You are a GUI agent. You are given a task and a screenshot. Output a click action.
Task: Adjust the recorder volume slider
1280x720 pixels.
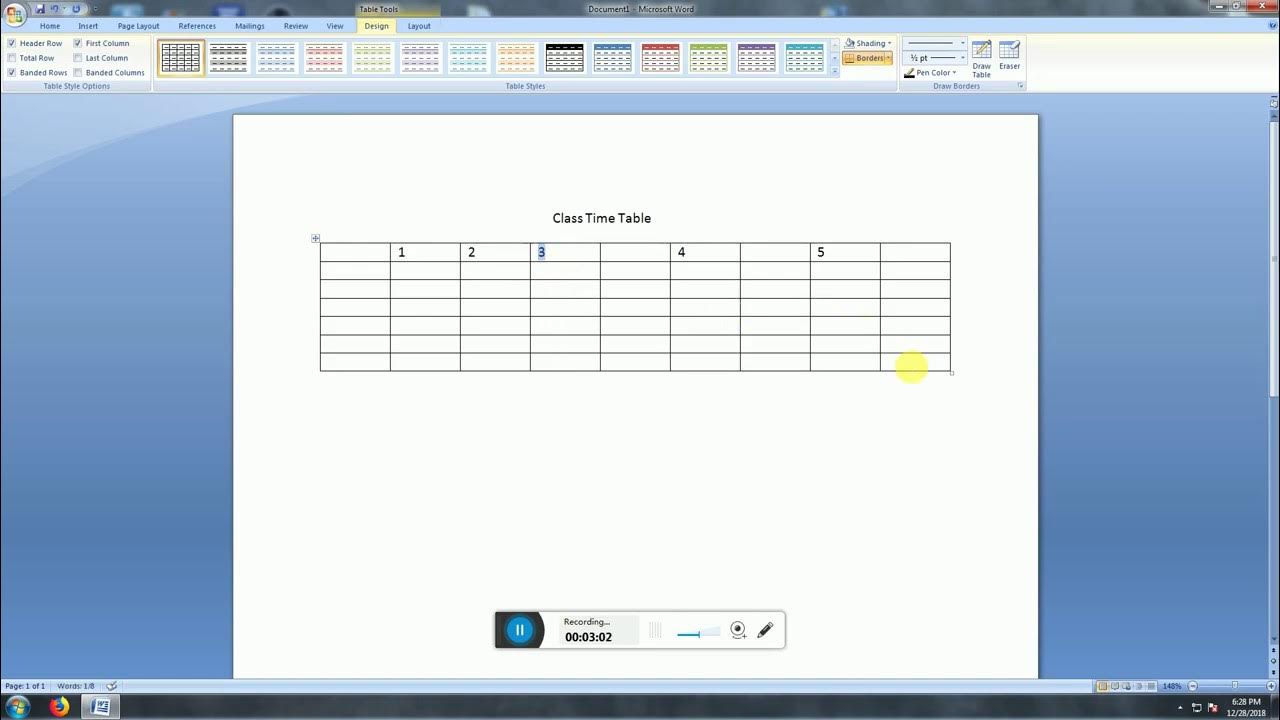[x=698, y=632]
